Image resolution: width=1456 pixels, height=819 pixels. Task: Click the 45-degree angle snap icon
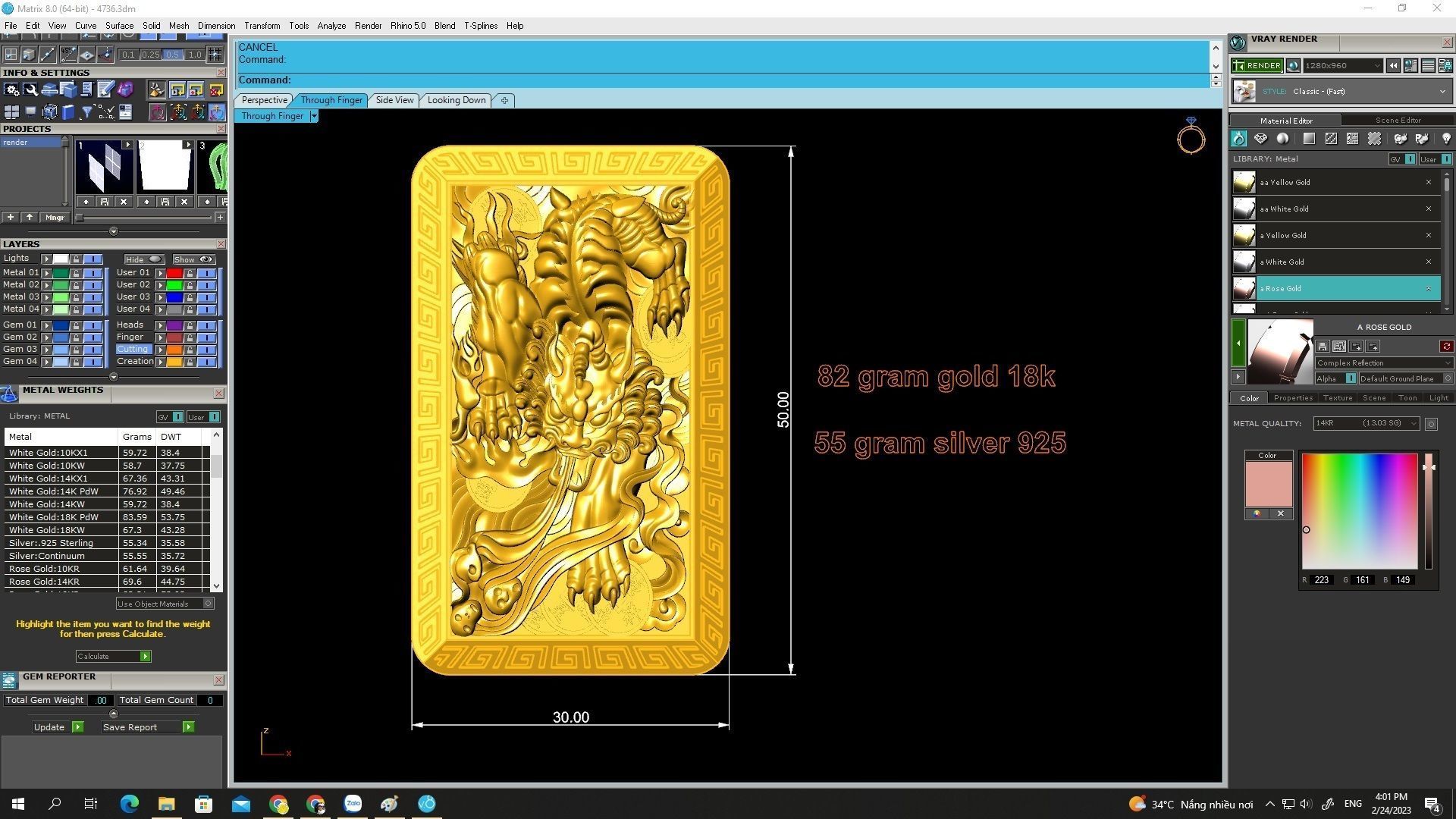coord(68,55)
